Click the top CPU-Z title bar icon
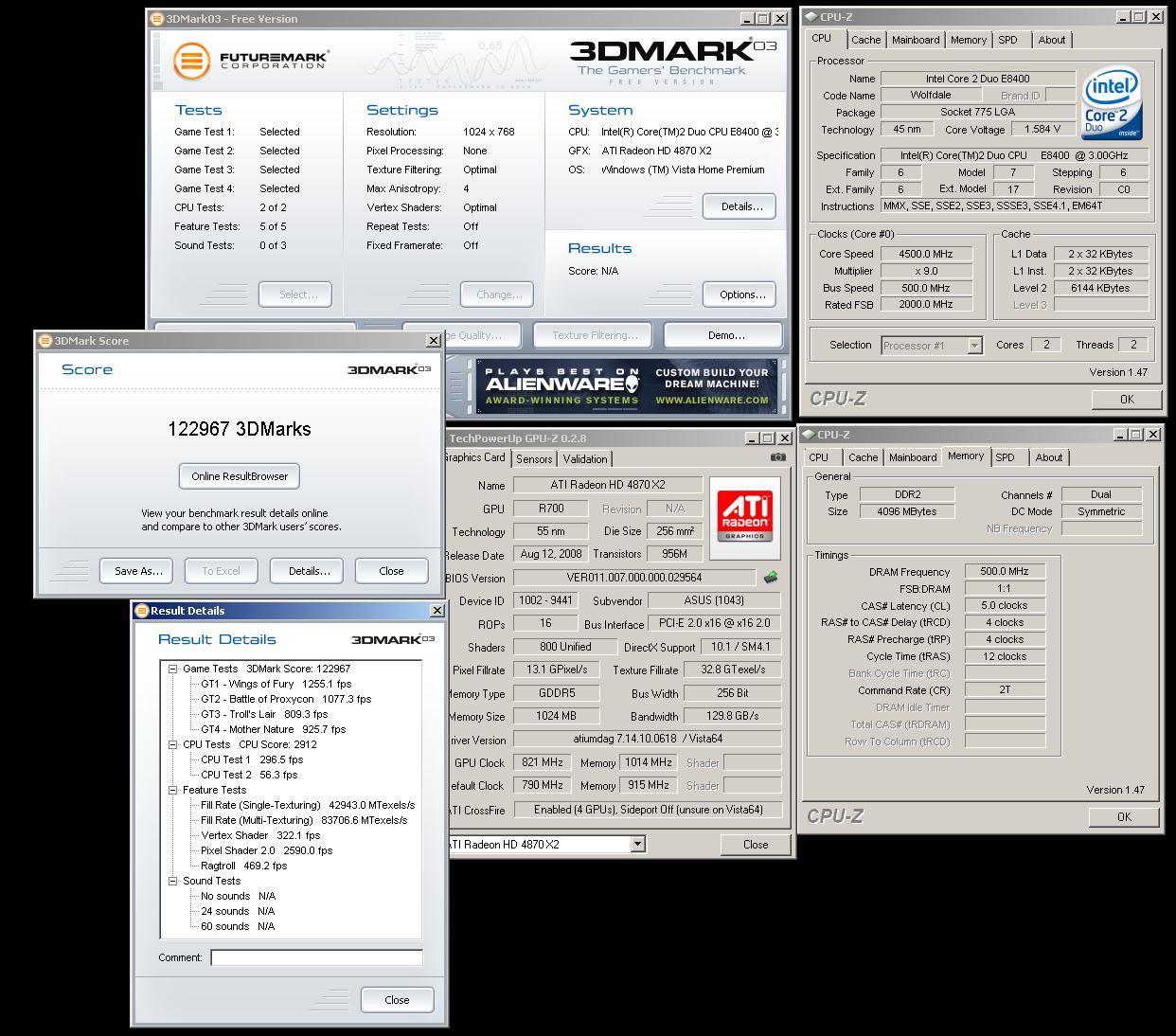The width and height of the screenshot is (1176, 1036). click(x=810, y=17)
